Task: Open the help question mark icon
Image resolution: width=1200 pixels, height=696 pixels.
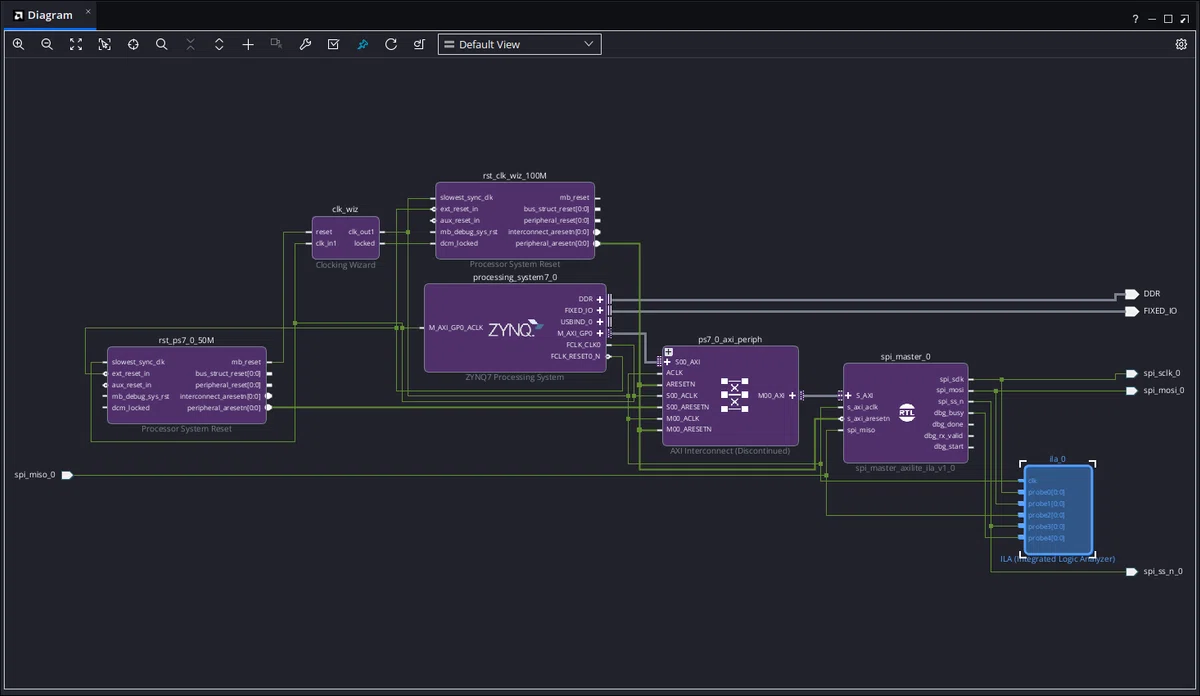Action: coord(1135,18)
